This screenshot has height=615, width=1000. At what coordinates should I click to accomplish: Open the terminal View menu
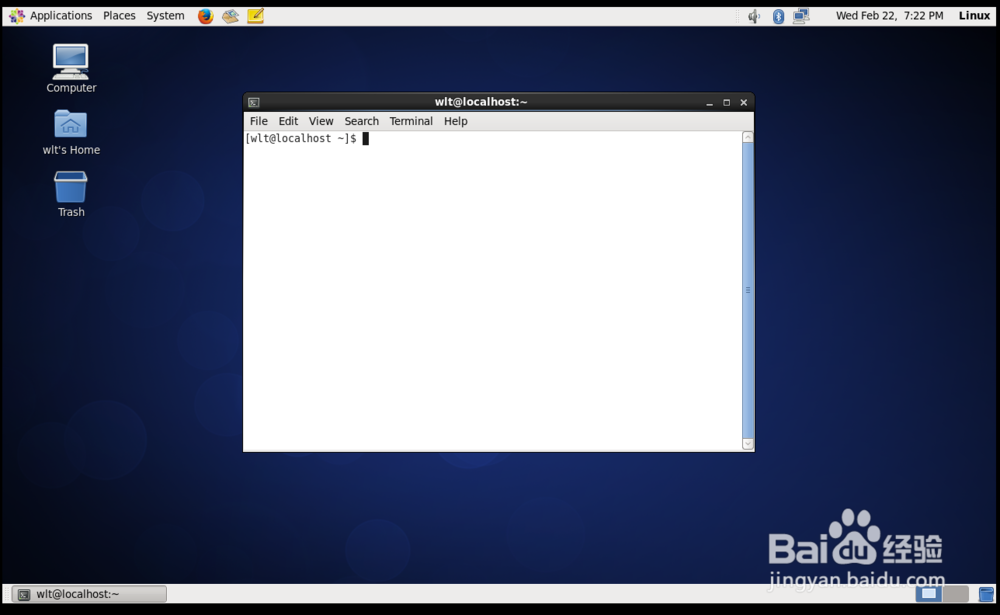321,121
